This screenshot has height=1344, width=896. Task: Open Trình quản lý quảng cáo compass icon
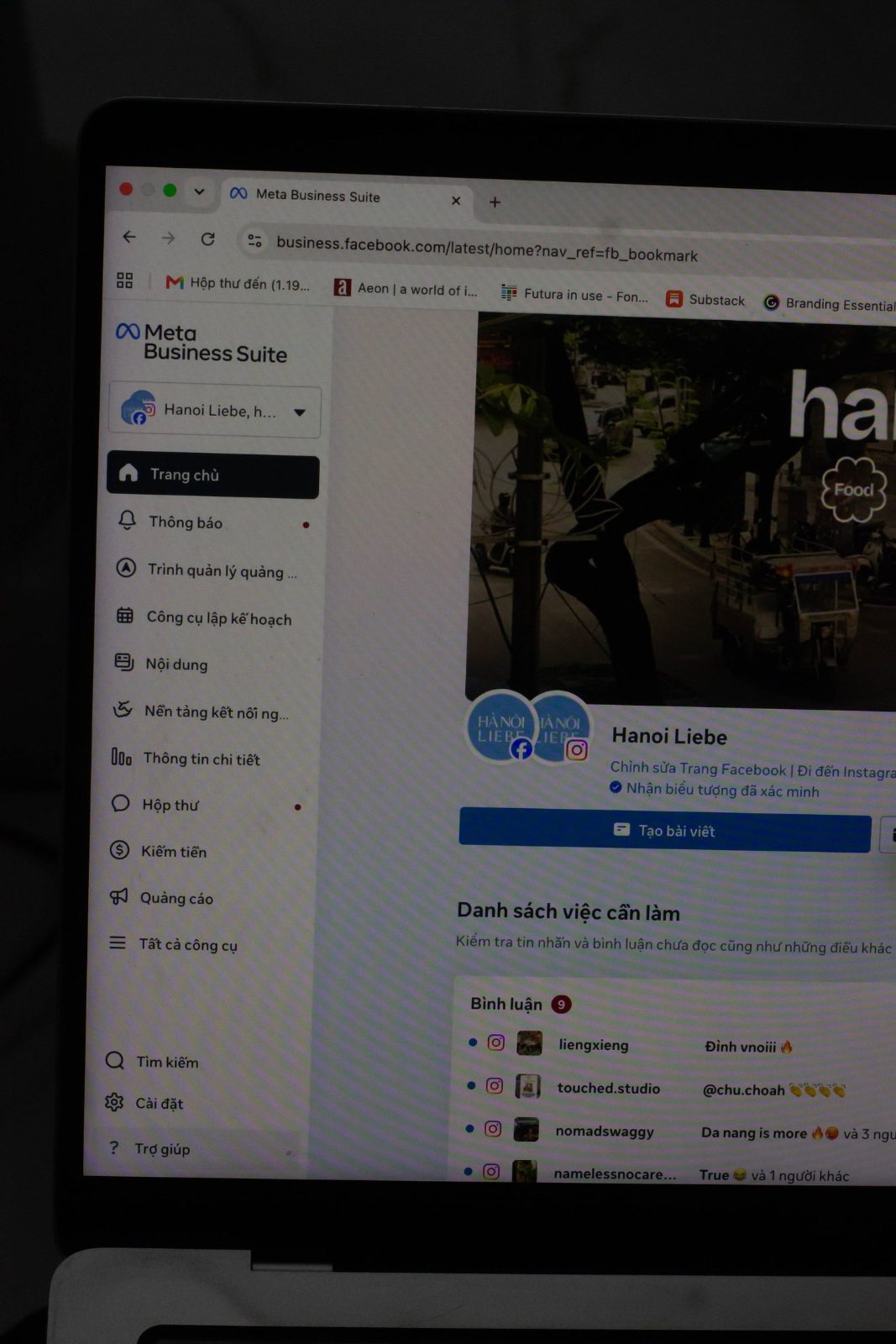[126, 568]
